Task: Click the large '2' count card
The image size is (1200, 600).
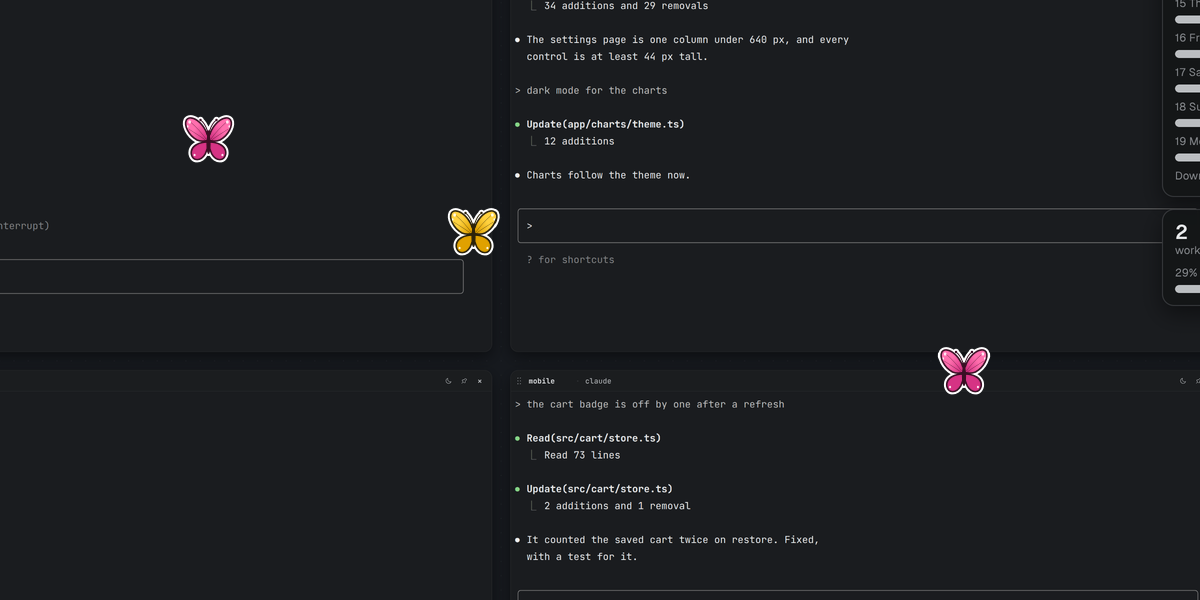Action: pos(1182,257)
